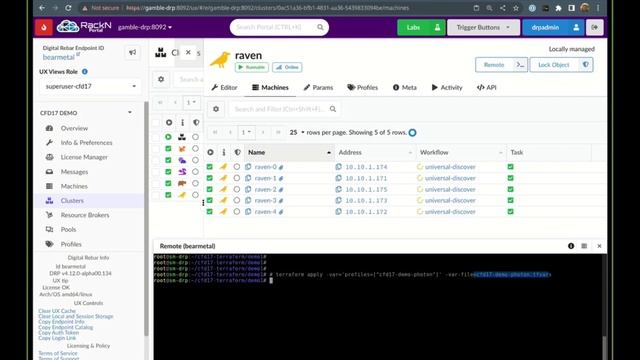This screenshot has height=360, width=640.
Task: Switch to the Profiles tab of raven
Action: [x=362, y=87]
